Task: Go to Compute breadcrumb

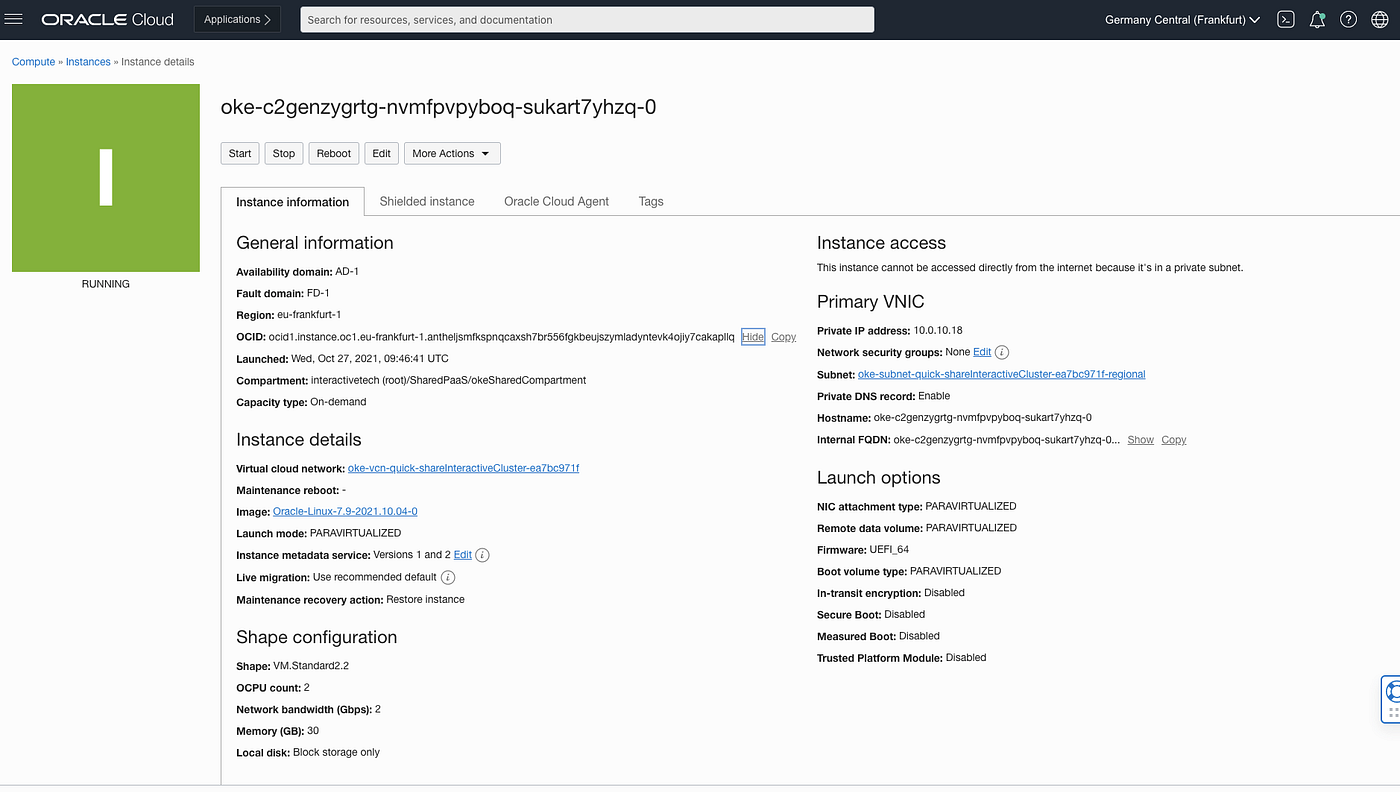Action: [x=33, y=62]
